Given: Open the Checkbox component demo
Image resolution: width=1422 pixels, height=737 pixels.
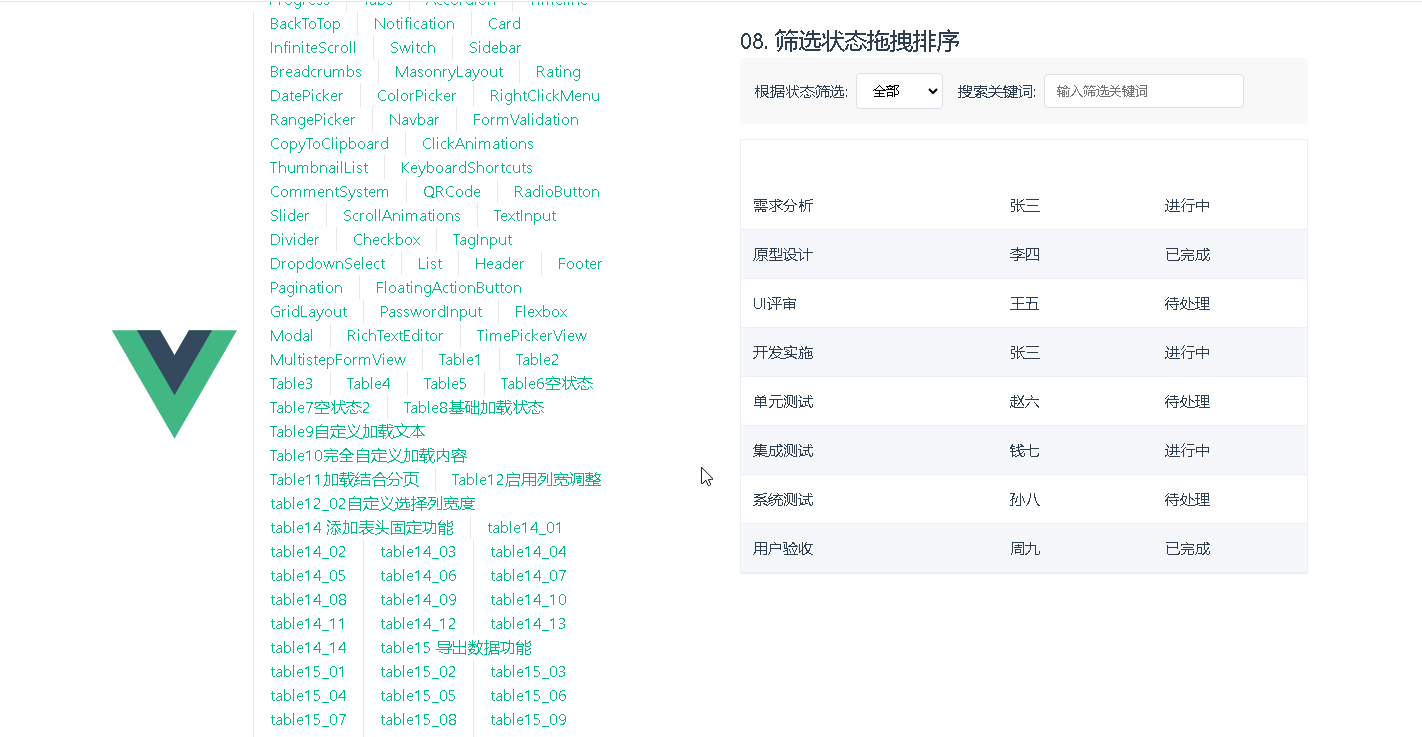Looking at the screenshot, I should (386, 239).
